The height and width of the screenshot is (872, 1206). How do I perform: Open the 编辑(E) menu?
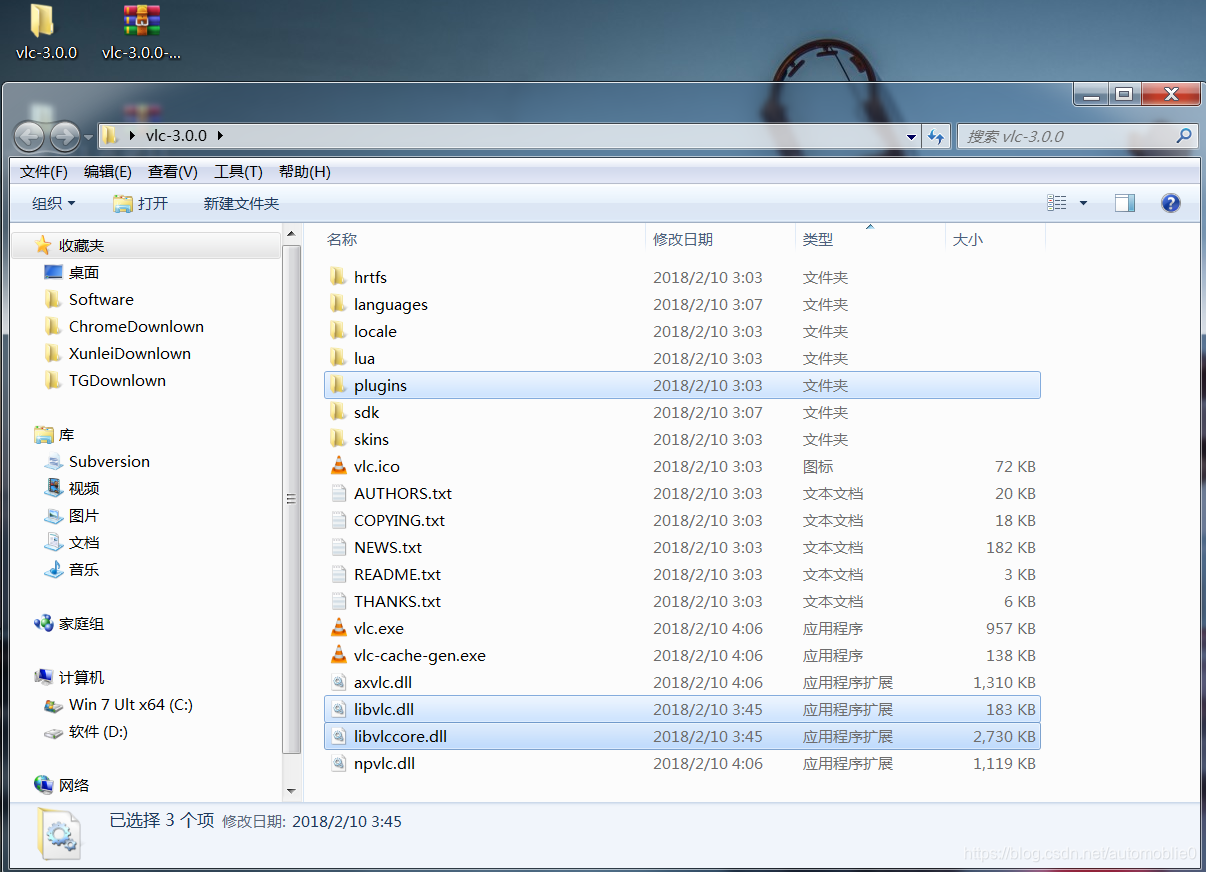point(108,172)
